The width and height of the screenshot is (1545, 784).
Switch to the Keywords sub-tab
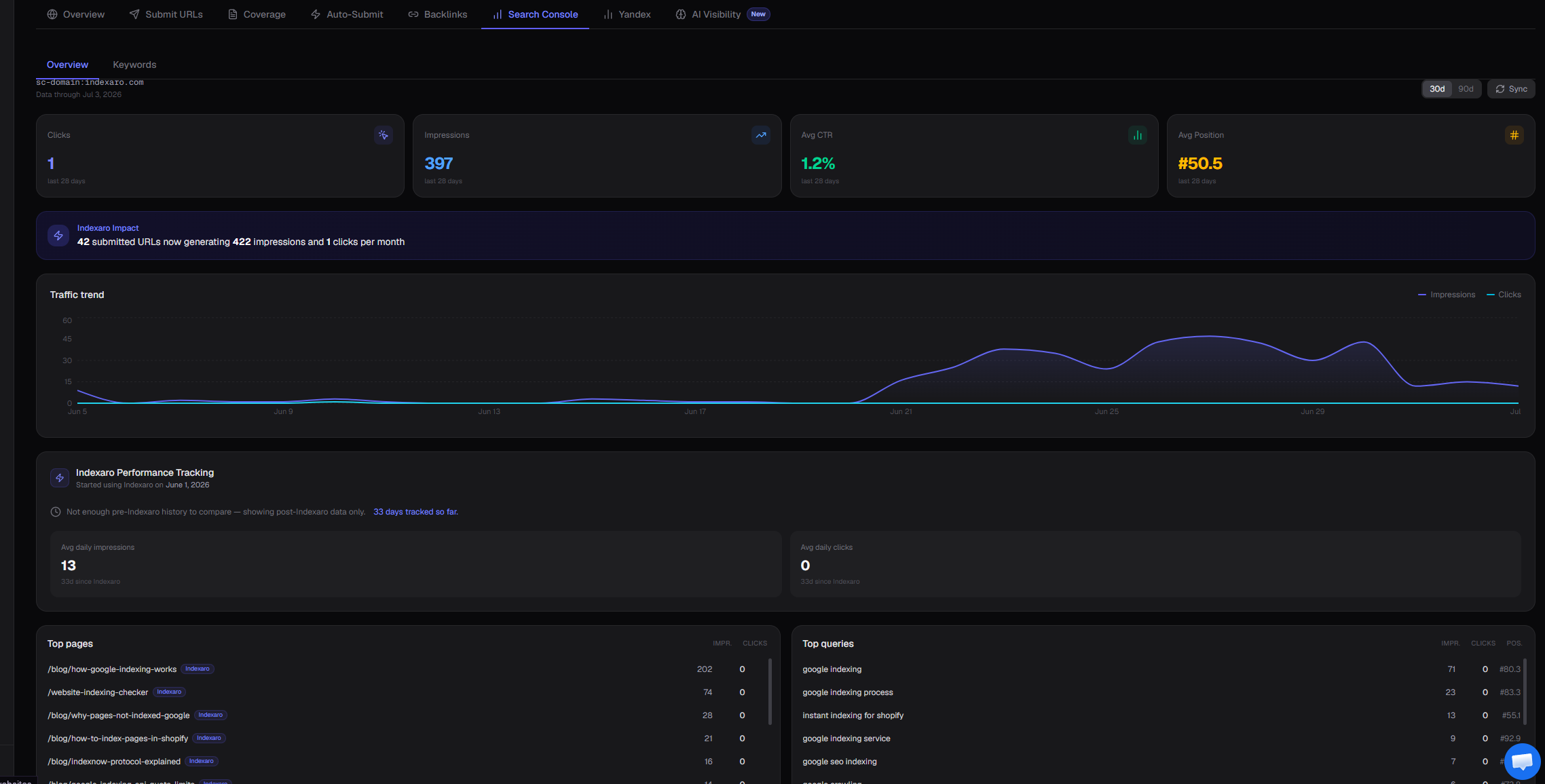[134, 64]
